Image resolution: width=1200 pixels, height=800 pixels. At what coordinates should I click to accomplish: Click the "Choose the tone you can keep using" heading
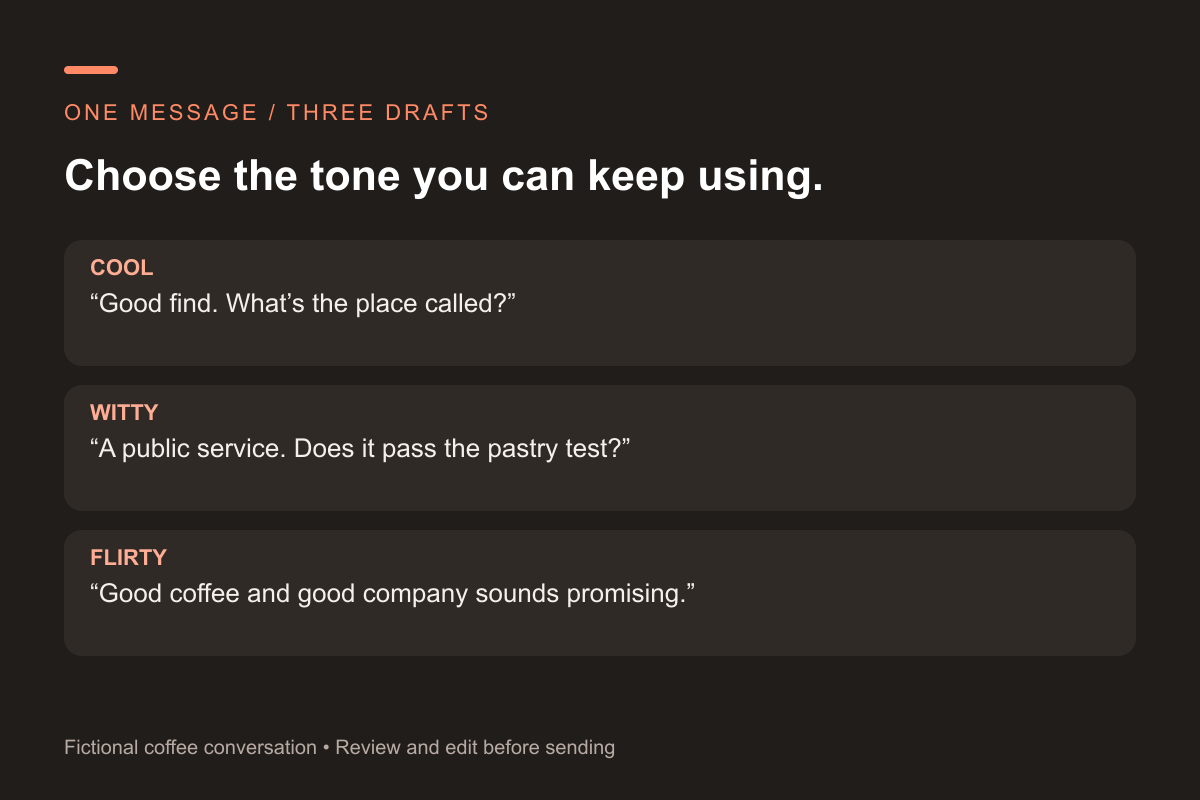point(444,176)
